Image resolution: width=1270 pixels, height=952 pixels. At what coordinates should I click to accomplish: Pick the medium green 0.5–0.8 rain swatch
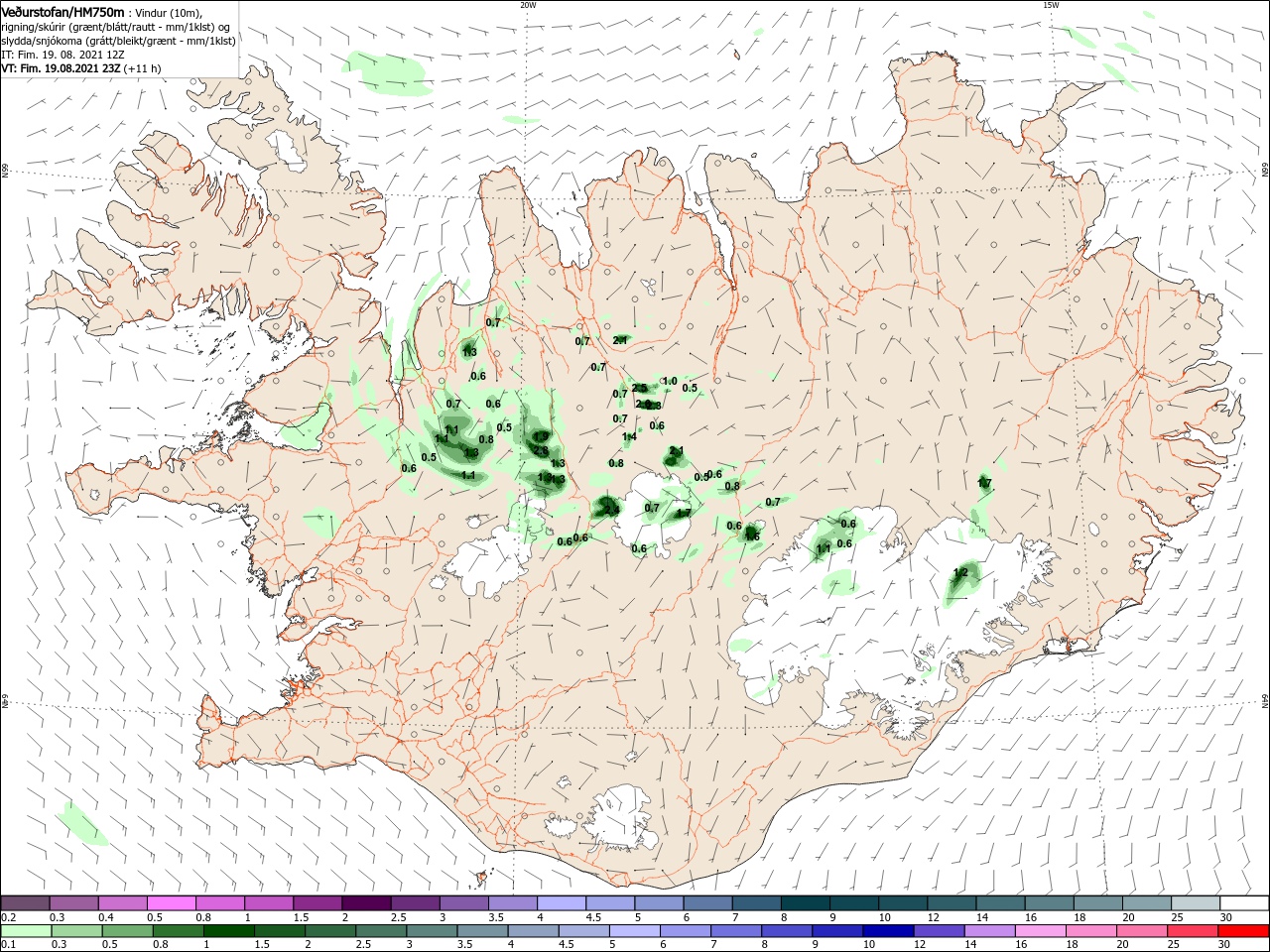click(x=127, y=931)
